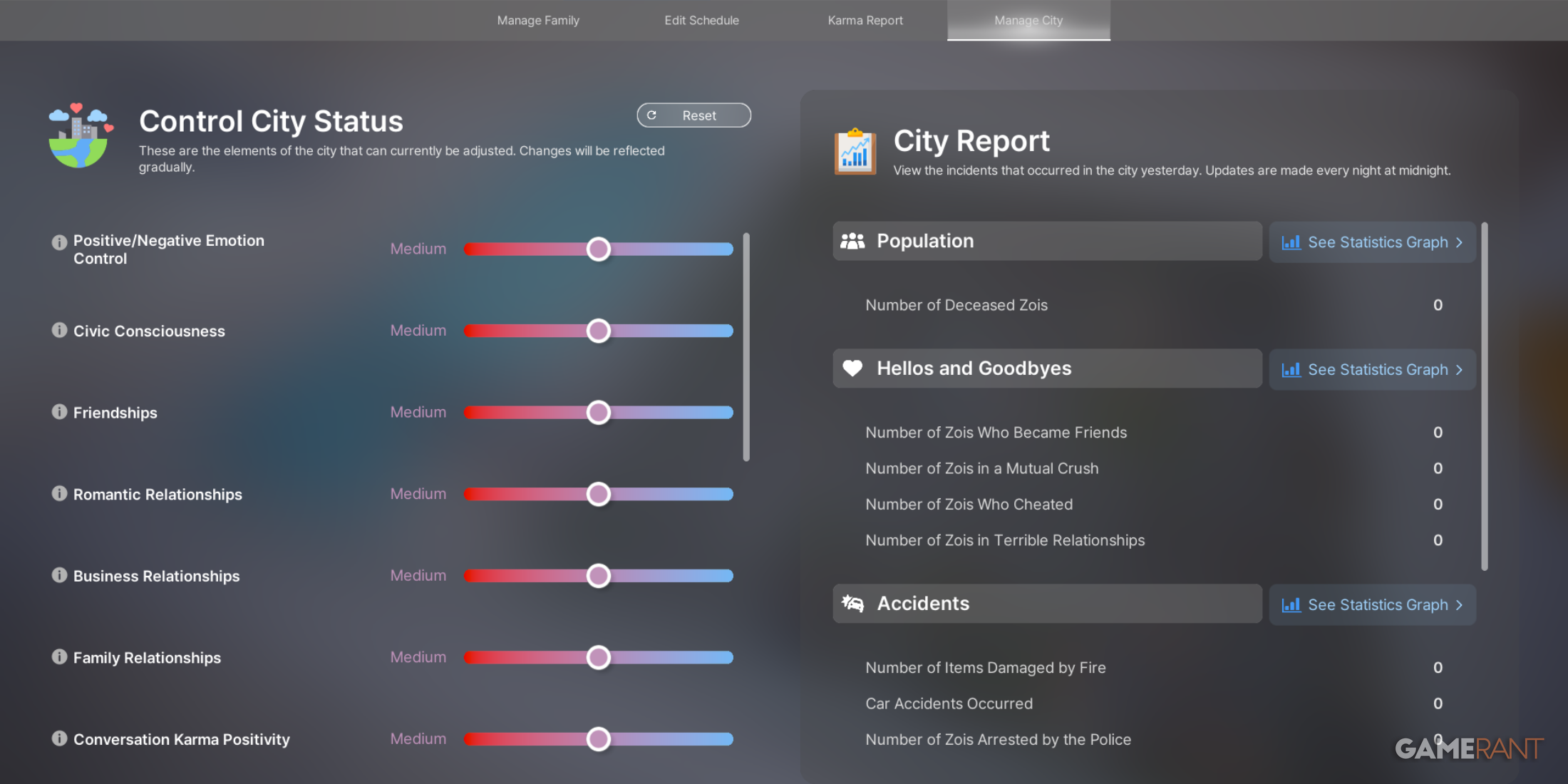The height and width of the screenshot is (784, 1568).
Task: Open Hellos and Goodbyes statistics graph
Action: pyautogui.click(x=1372, y=370)
